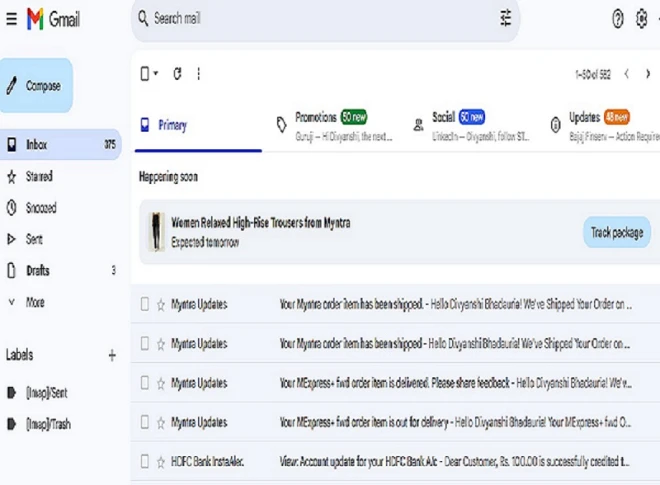Image resolution: width=660 pixels, height=485 pixels.
Task: Check the MExpress out for delivery email
Action: coord(145,422)
